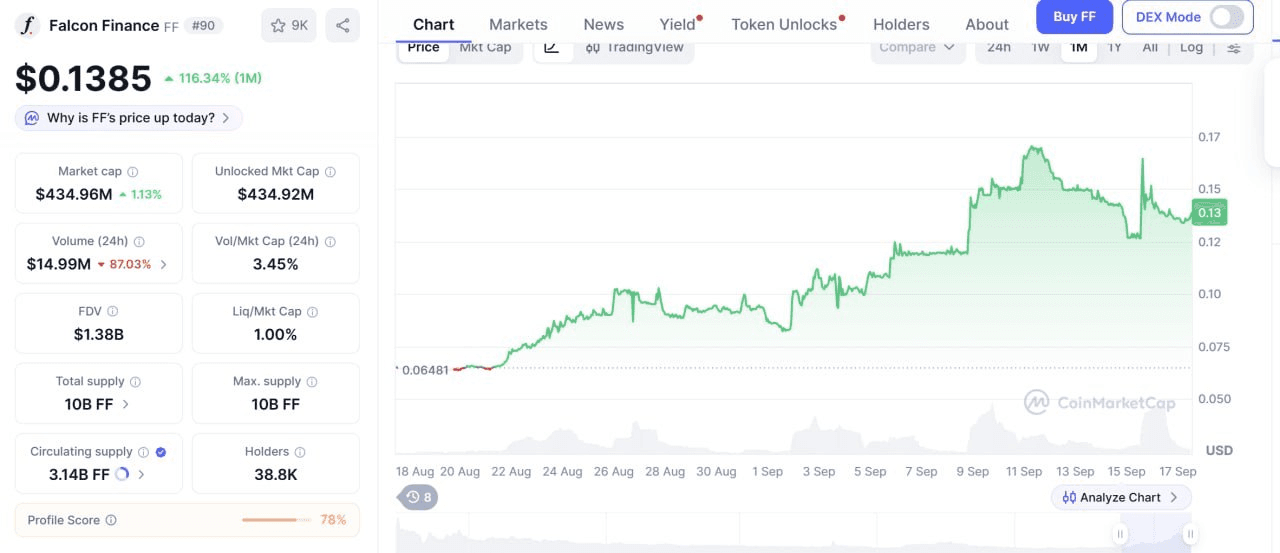Viewport: 1280px width, 553px height.
Task: Click the Profile Score bar
Action: click(x=276, y=520)
